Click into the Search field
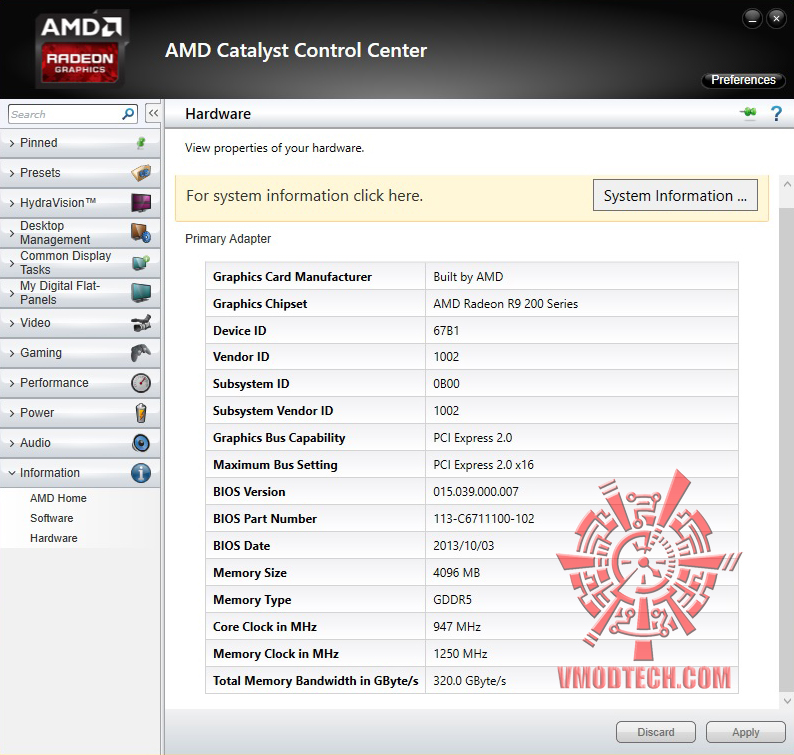Viewport: 794px width, 755px height. click(65, 114)
